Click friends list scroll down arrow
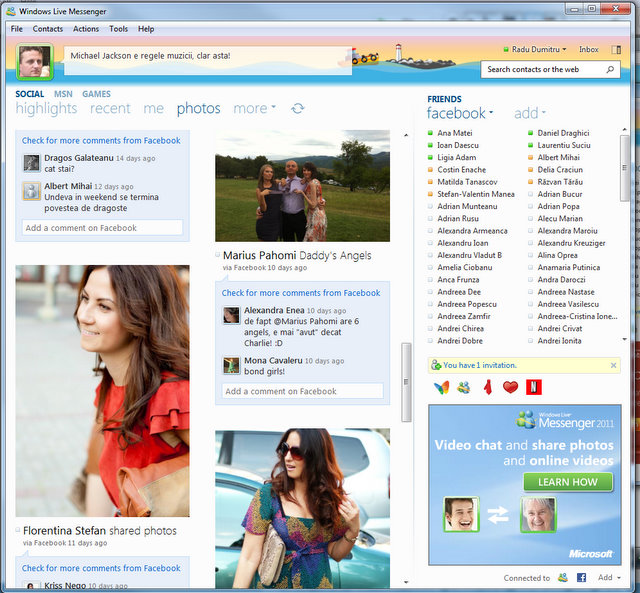The image size is (640, 593). [x=624, y=340]
